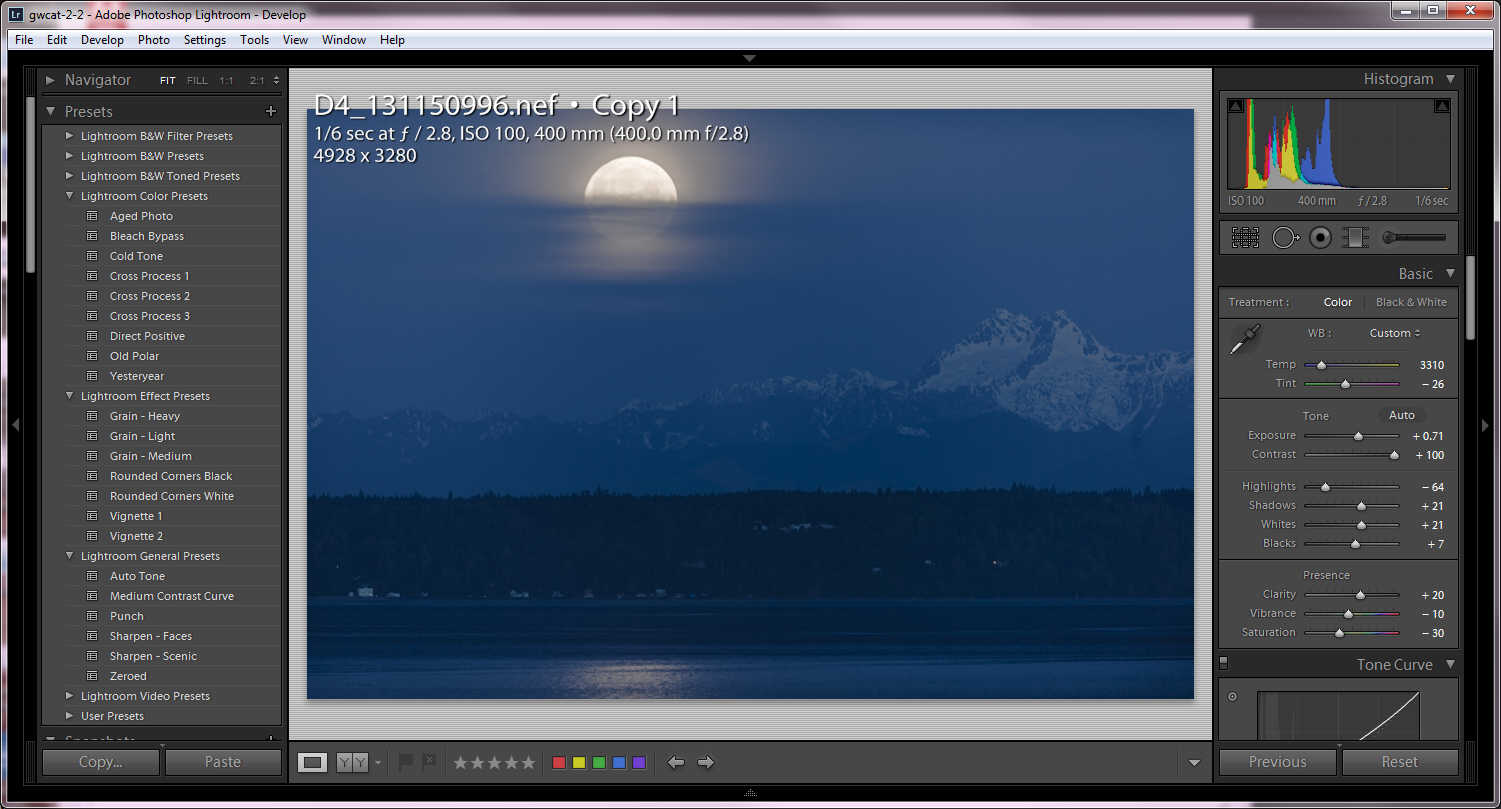Collapse the Histogram panel

(x=1450, y=79)
